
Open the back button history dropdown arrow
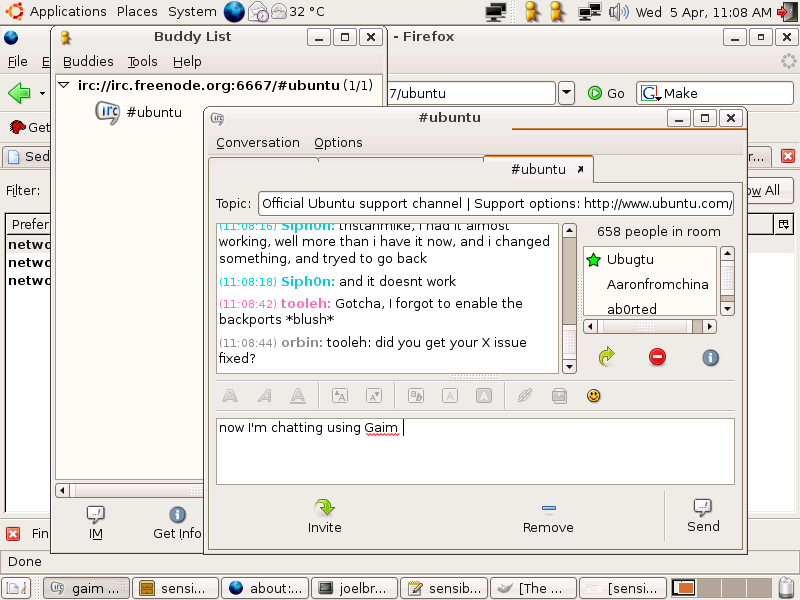click(42, 94)
